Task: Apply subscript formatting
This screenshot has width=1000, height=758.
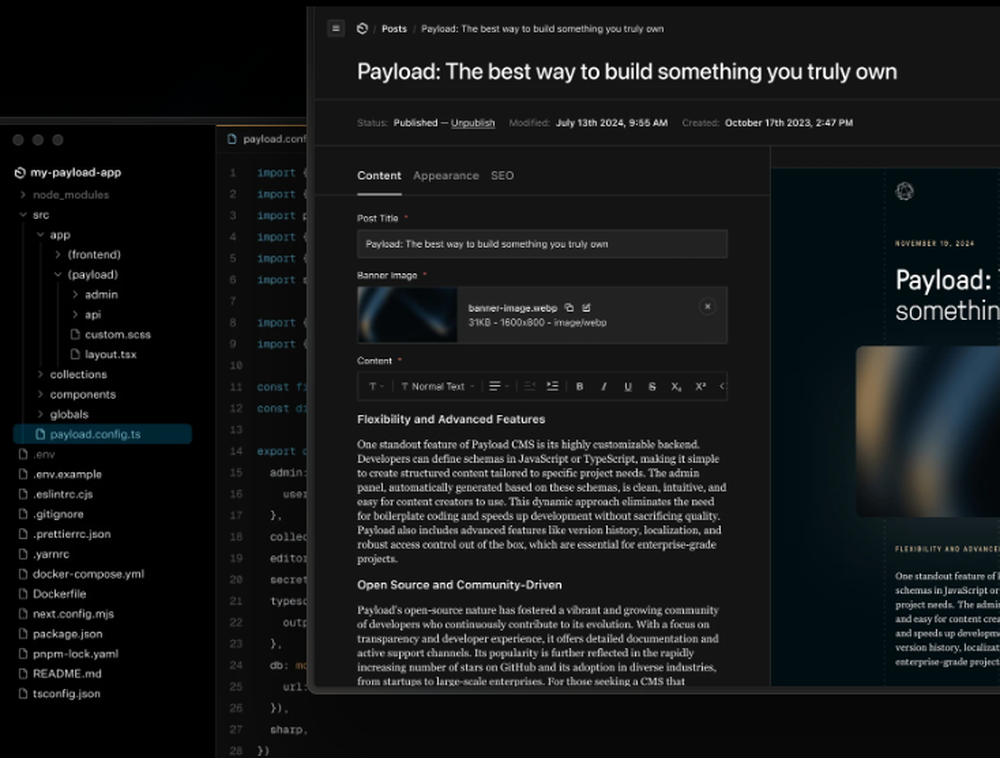Action: 676,386
